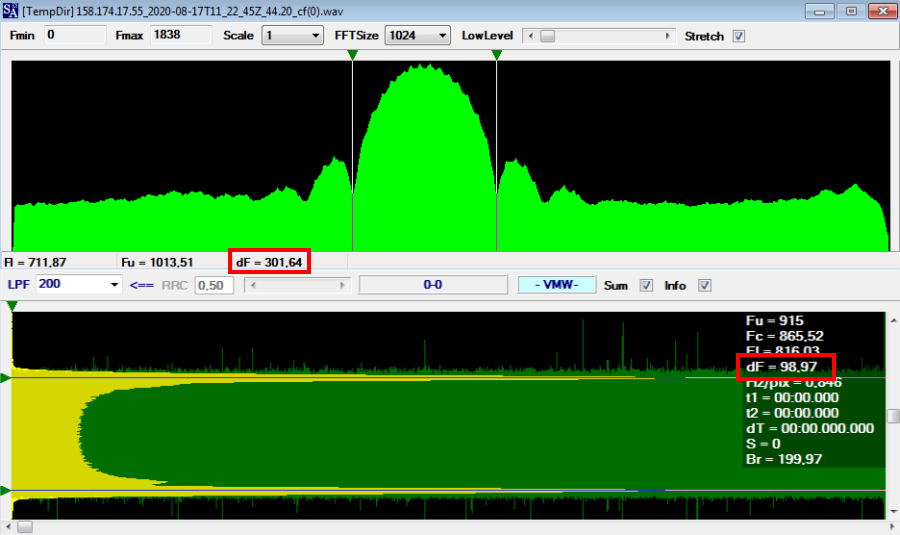Click the dT = 00:00.000.000 info text
This screenshot has height=535, width=900.
tap(810, 428)
